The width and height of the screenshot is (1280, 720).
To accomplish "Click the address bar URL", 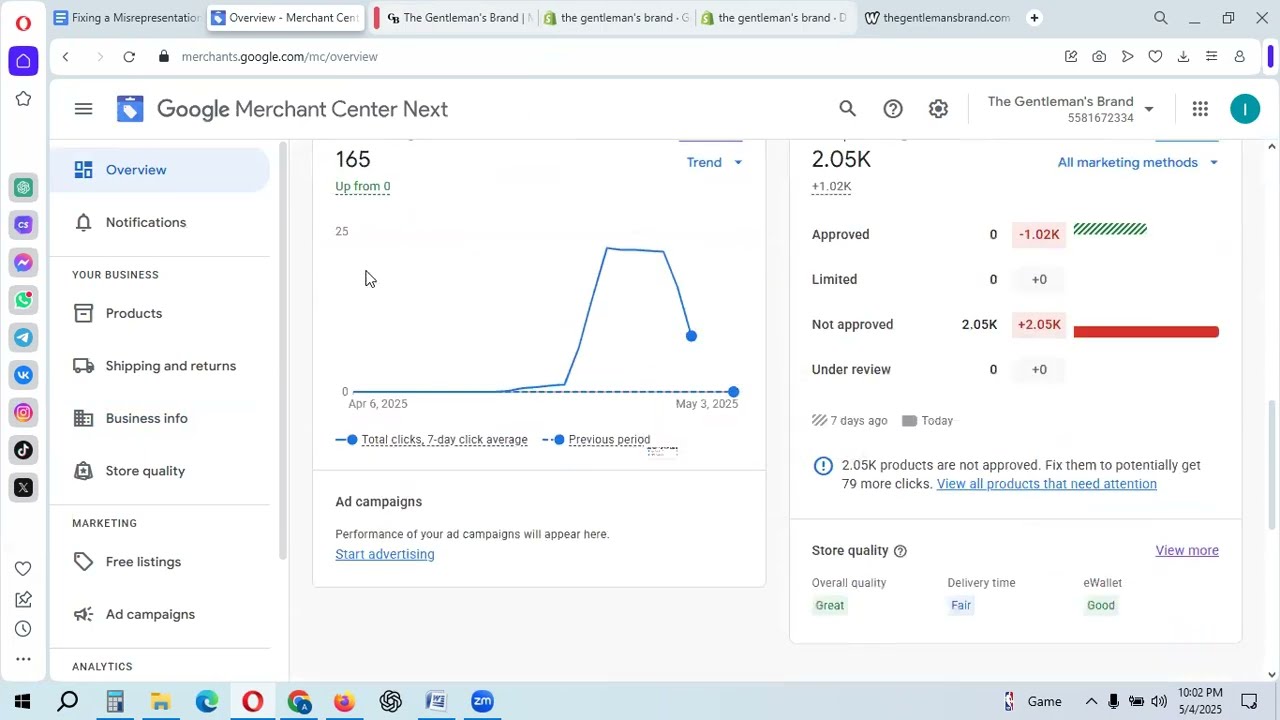I will [280, 57].
